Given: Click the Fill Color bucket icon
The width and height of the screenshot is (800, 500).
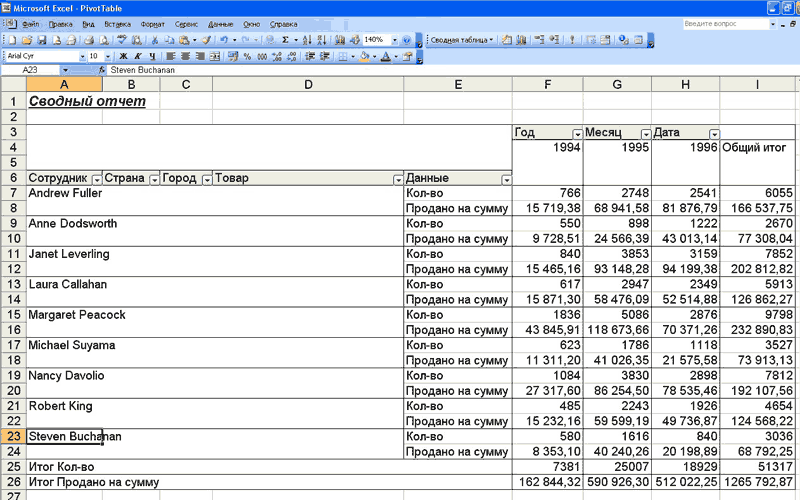Looking at the screenshot, I should pos(363,57).
